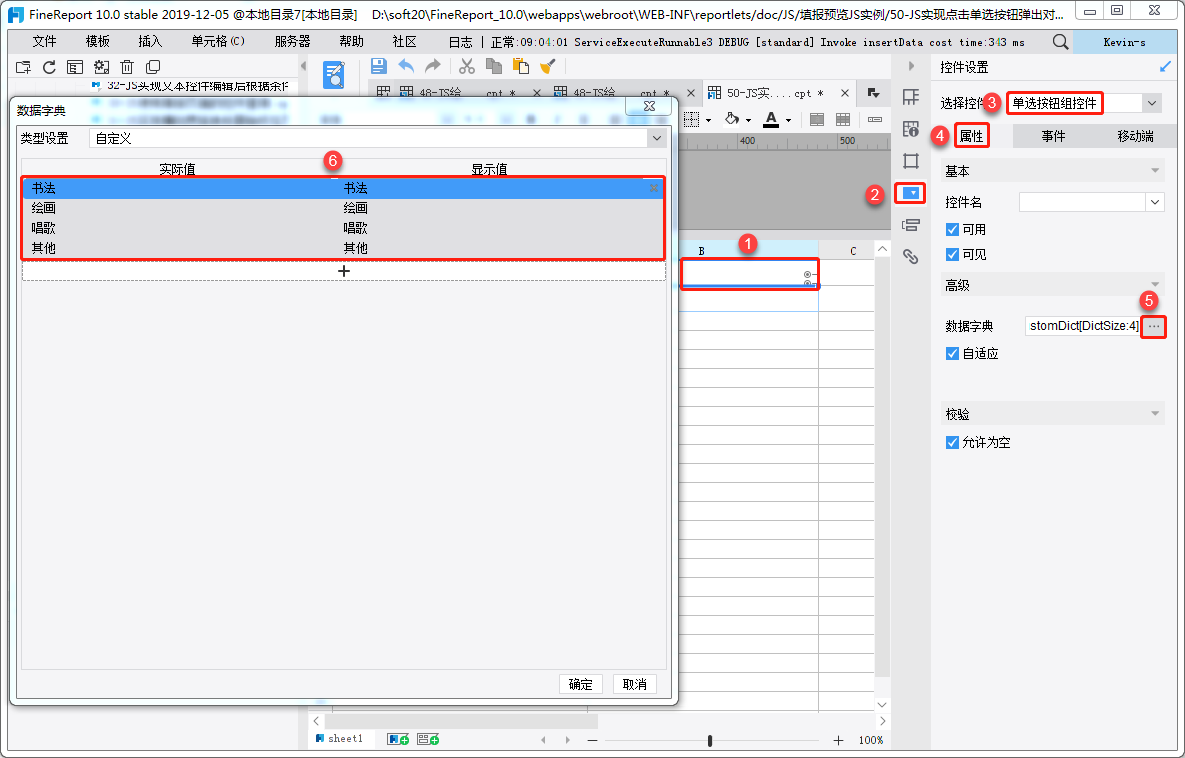Uncheck the 可用 checkbox
The height and width of the screenshot is (758, 1185).
tap(952, 229)
